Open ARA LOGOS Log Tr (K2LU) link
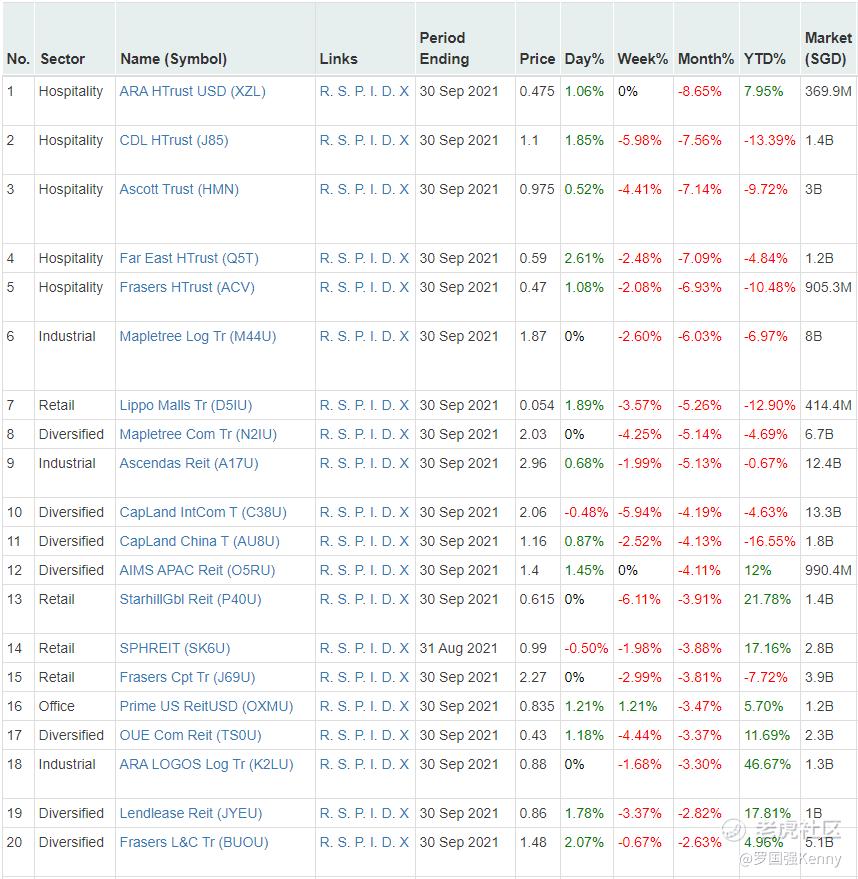858x879 pixels. click(x=206, y=764)
